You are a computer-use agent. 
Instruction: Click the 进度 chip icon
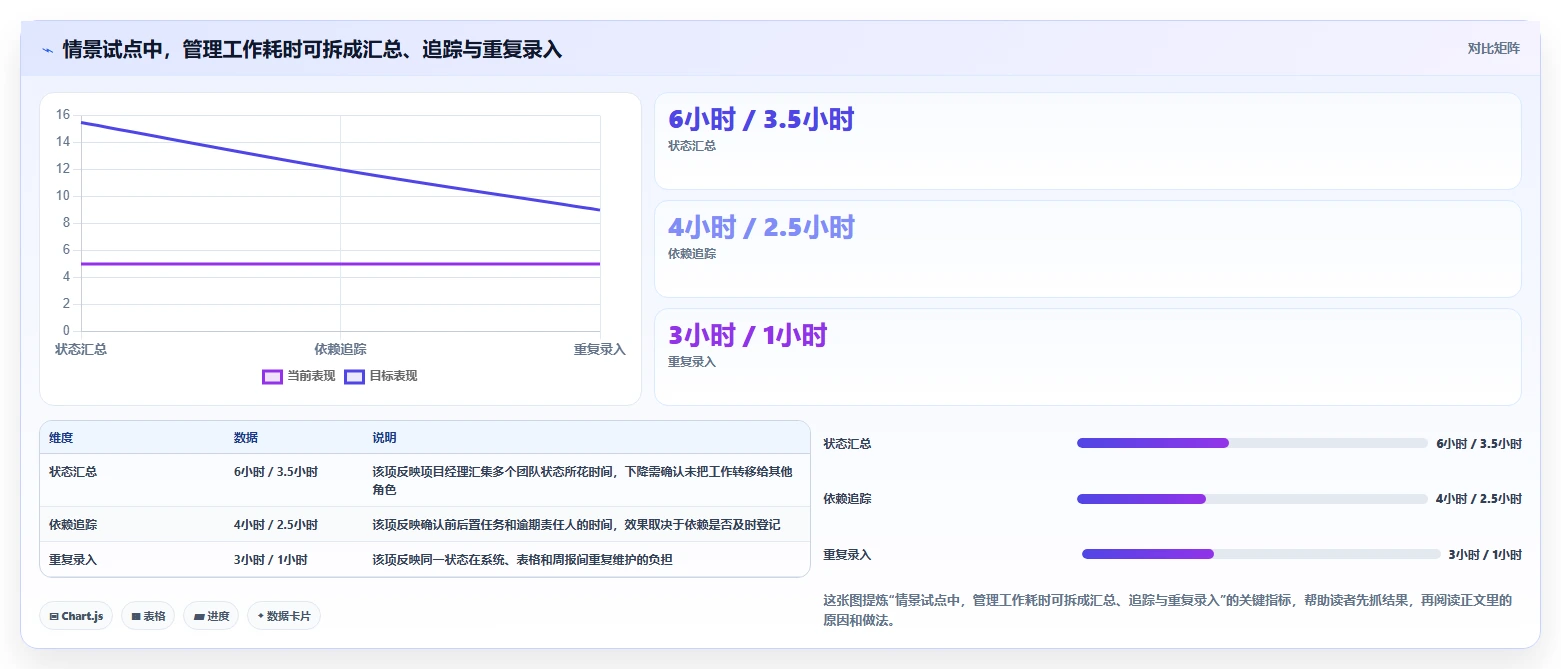(x=199, y=617)
